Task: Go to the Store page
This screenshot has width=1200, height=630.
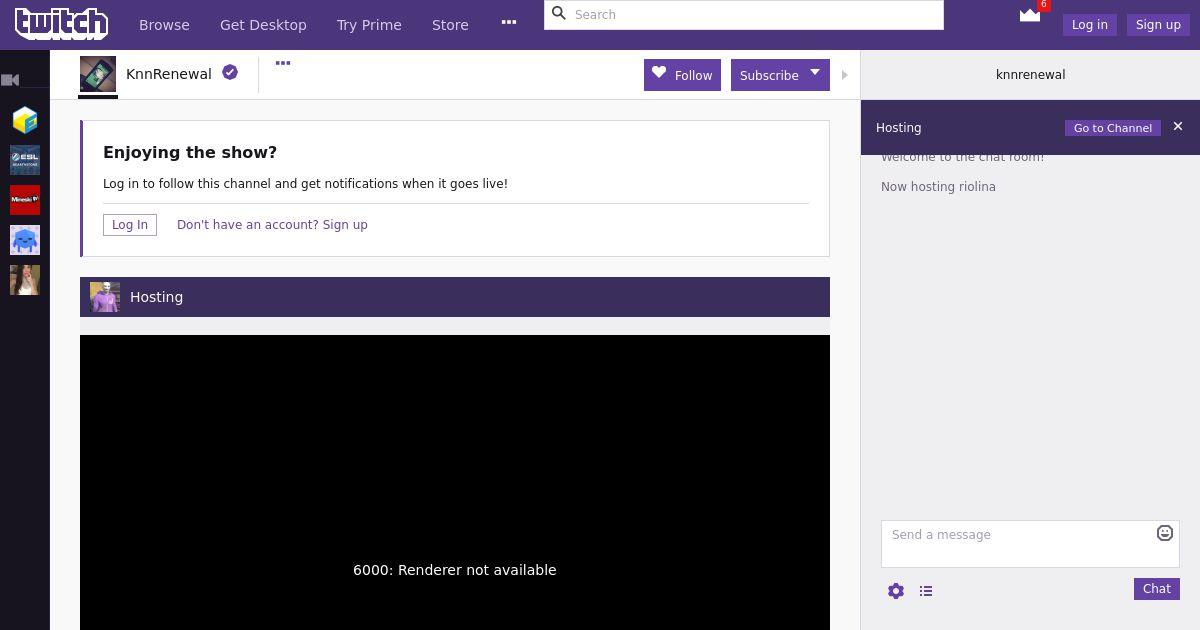Action: 450,25
